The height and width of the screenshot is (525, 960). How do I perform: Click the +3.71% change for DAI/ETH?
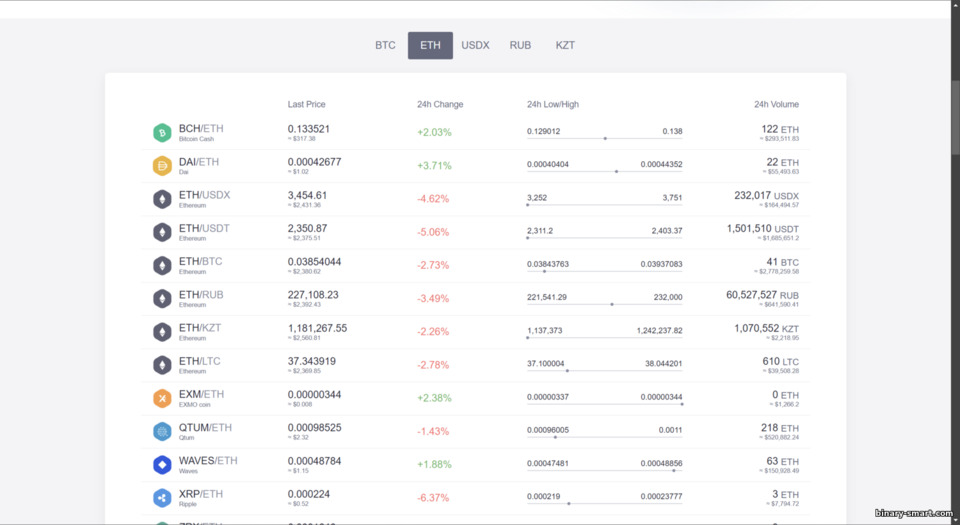click(x=434, y=165)
